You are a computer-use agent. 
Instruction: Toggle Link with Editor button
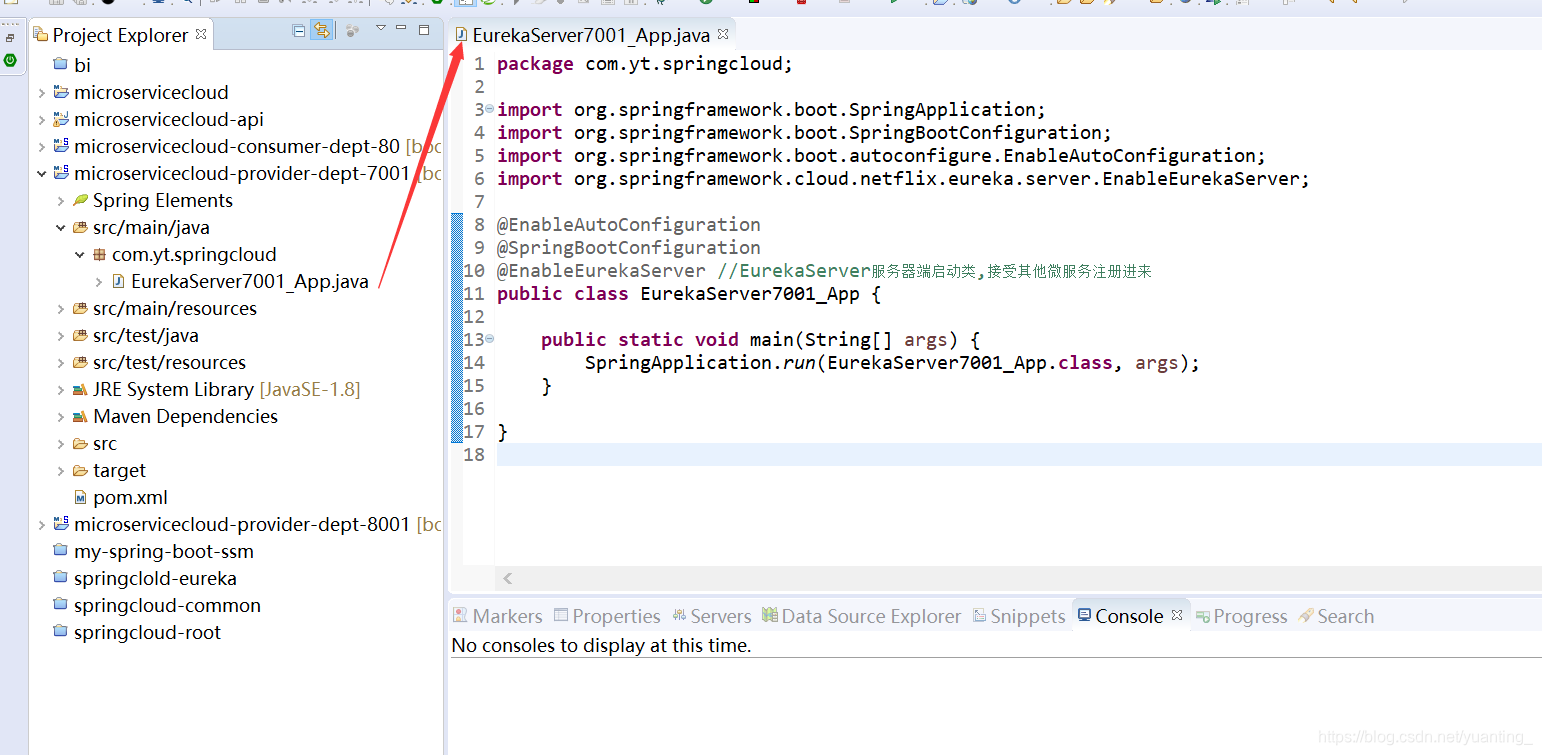coord(321,31)
